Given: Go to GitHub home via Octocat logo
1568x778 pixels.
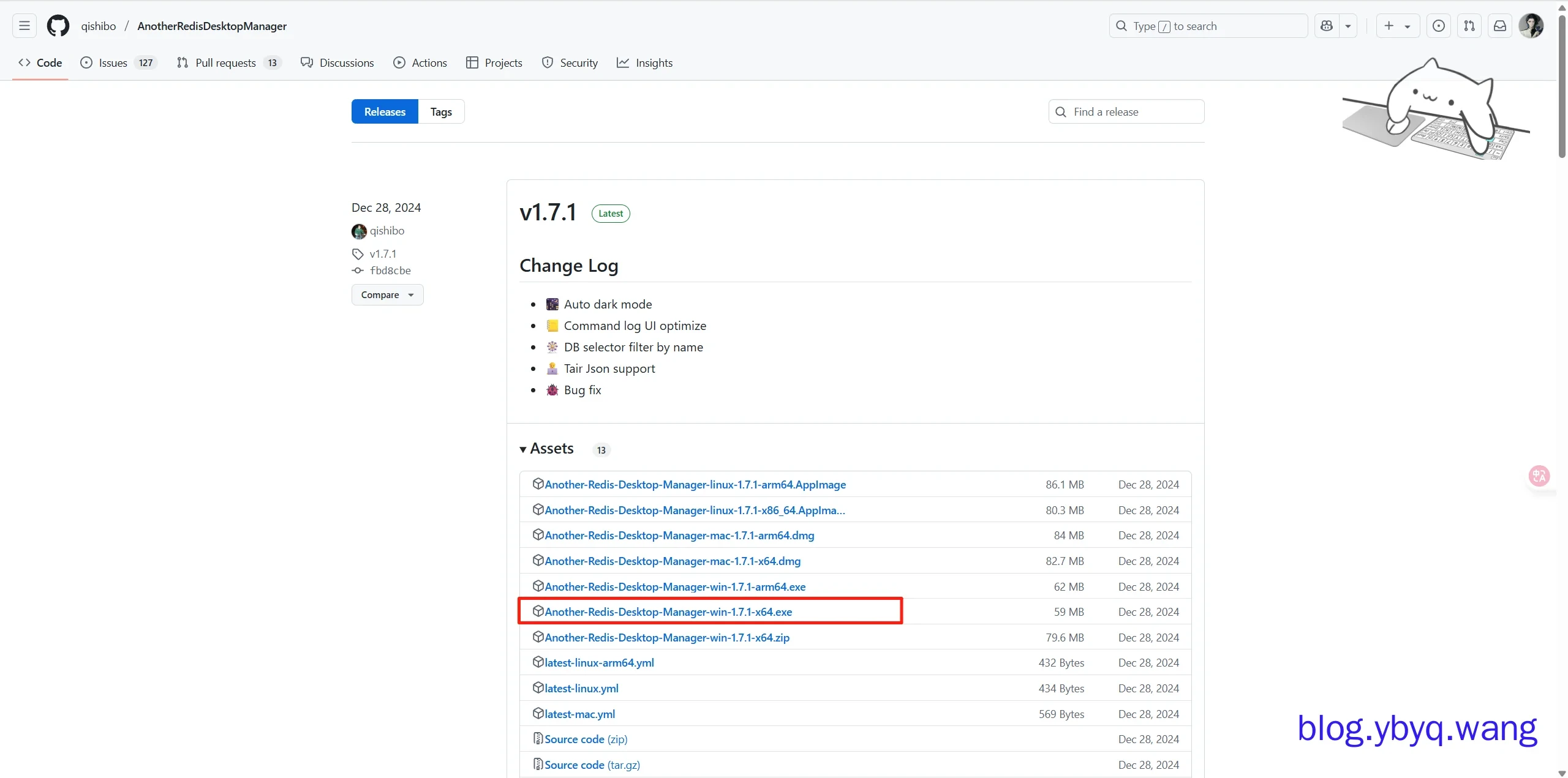Looking at the screenshot, I should point(58,26).
